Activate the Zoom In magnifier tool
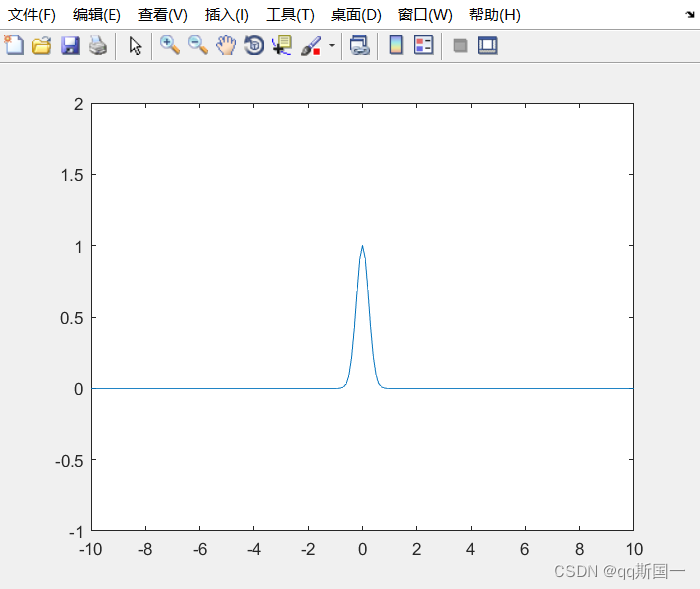Viewport: 700px width, 589px height. click(170, 45)
